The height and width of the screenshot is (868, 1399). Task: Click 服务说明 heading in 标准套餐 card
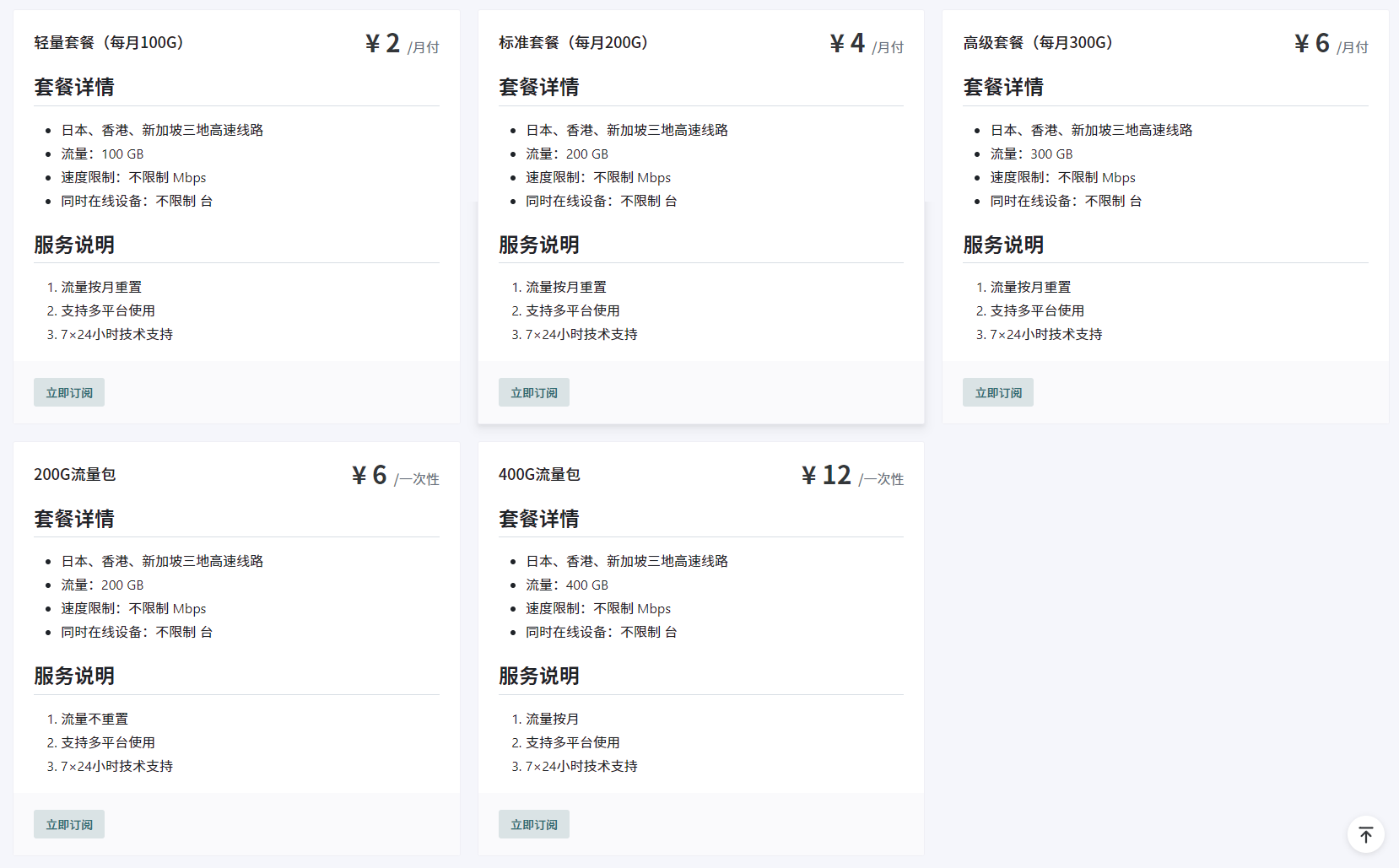click(538, 245)
